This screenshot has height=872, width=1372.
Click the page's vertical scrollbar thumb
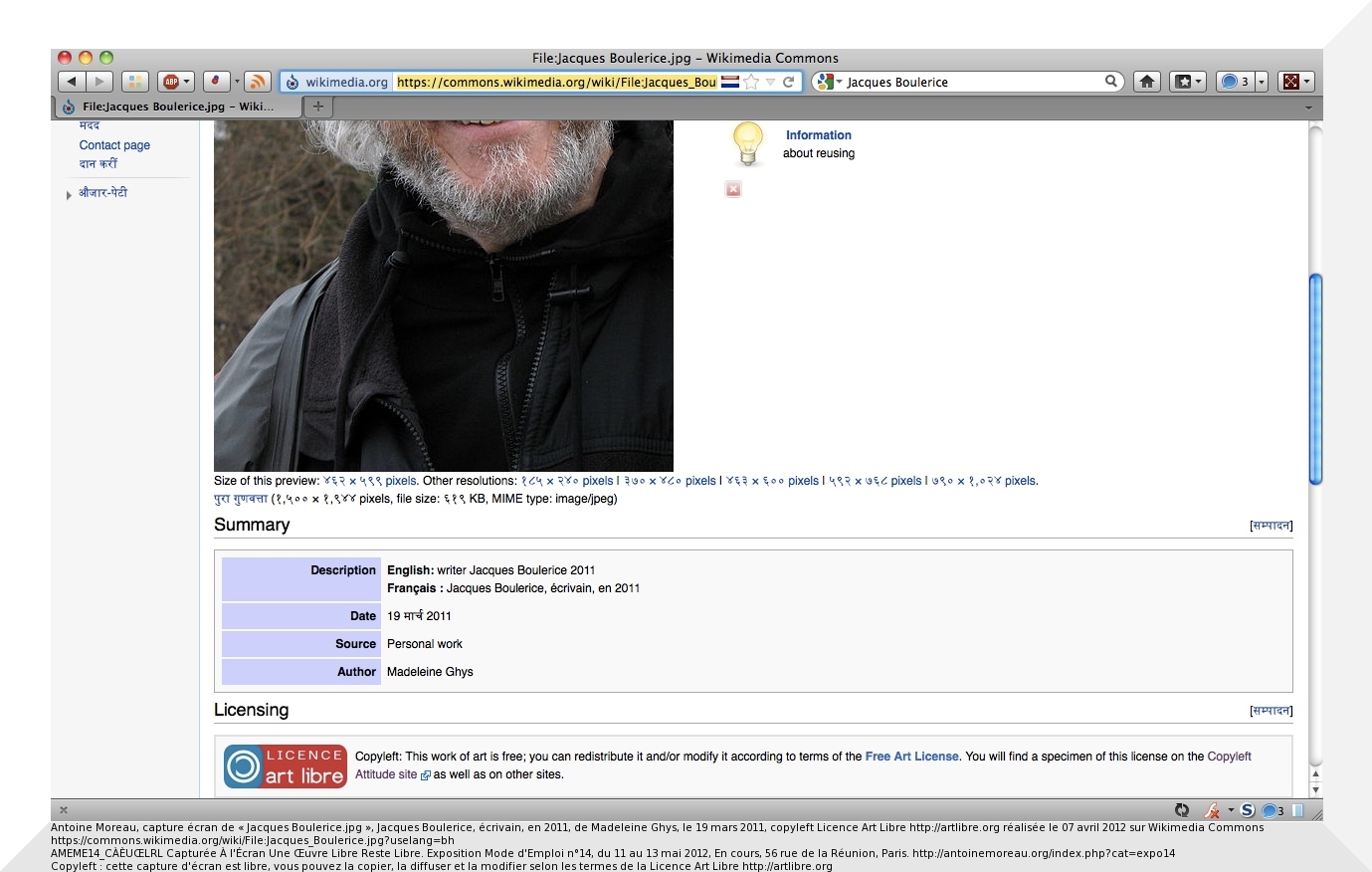coord(1315,378)
